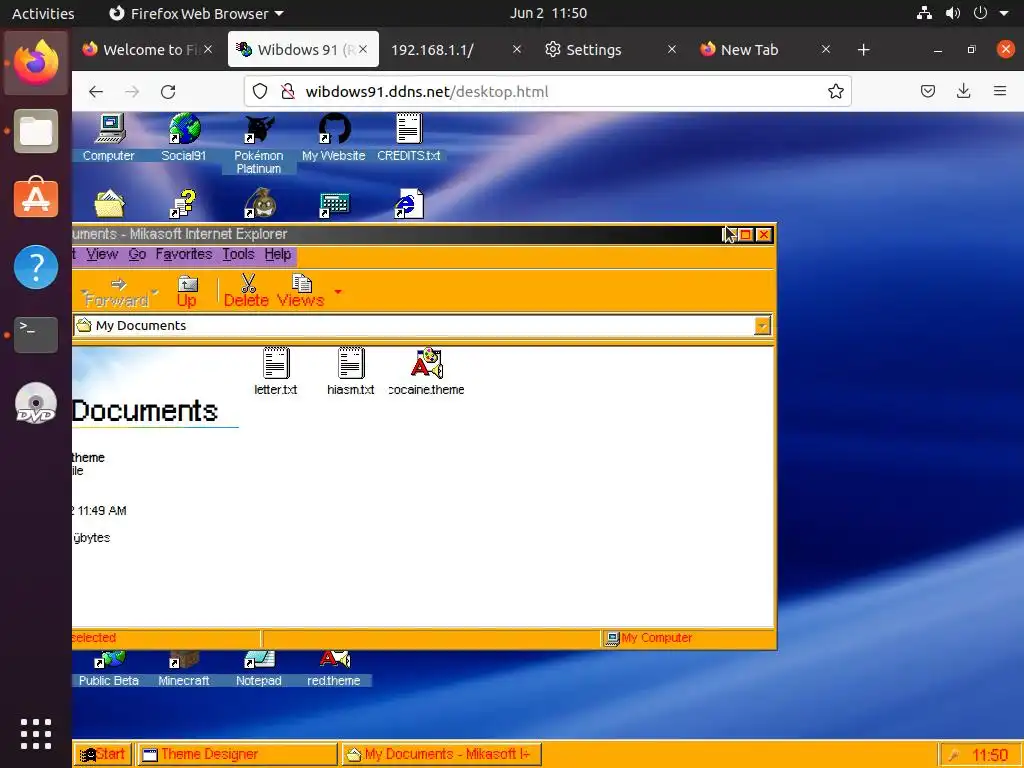
Task: Open Activities overview
Action: click(43, 13)
